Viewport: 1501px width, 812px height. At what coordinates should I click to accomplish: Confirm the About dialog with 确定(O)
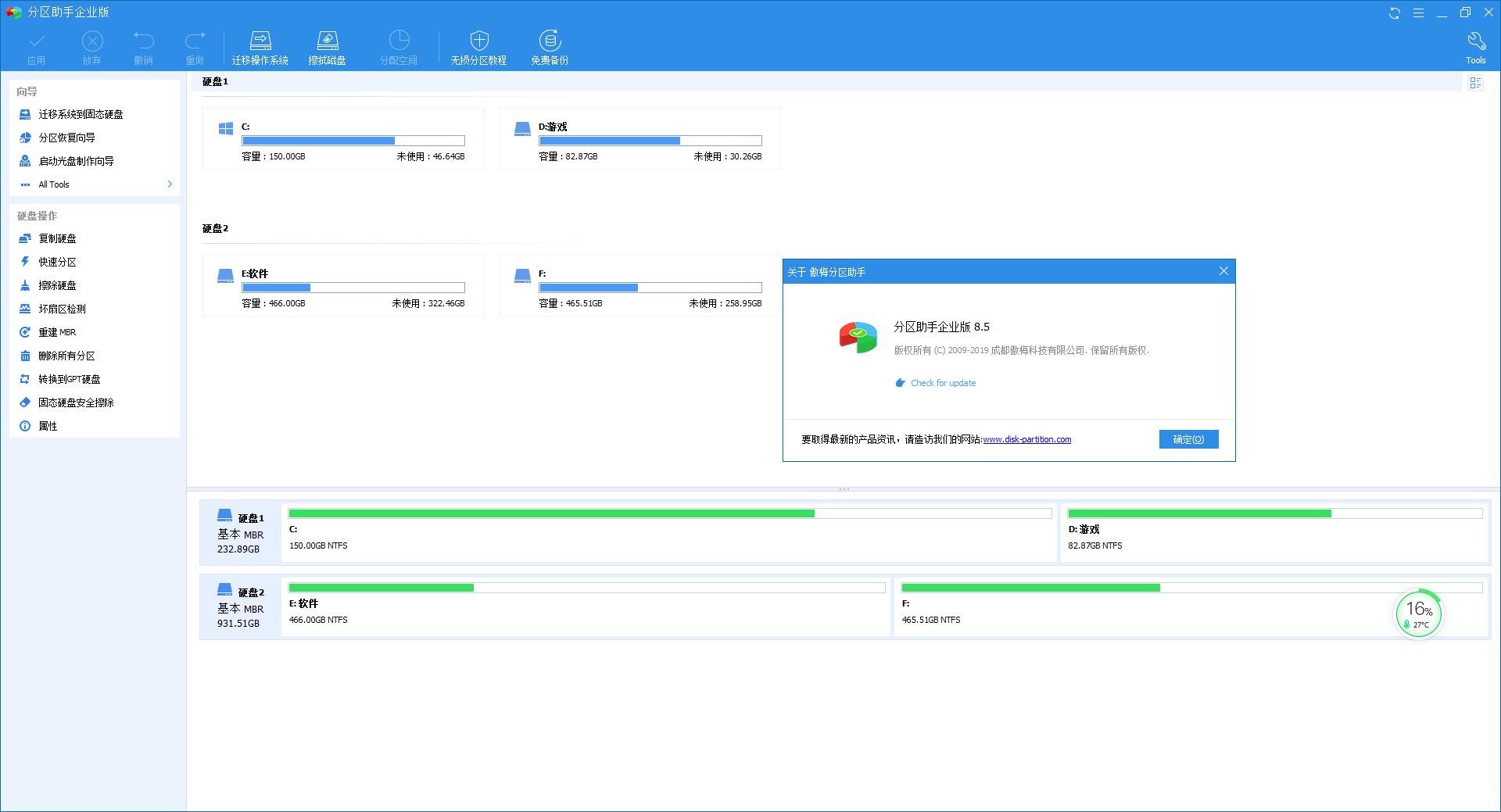click(x=1188, y=439)
